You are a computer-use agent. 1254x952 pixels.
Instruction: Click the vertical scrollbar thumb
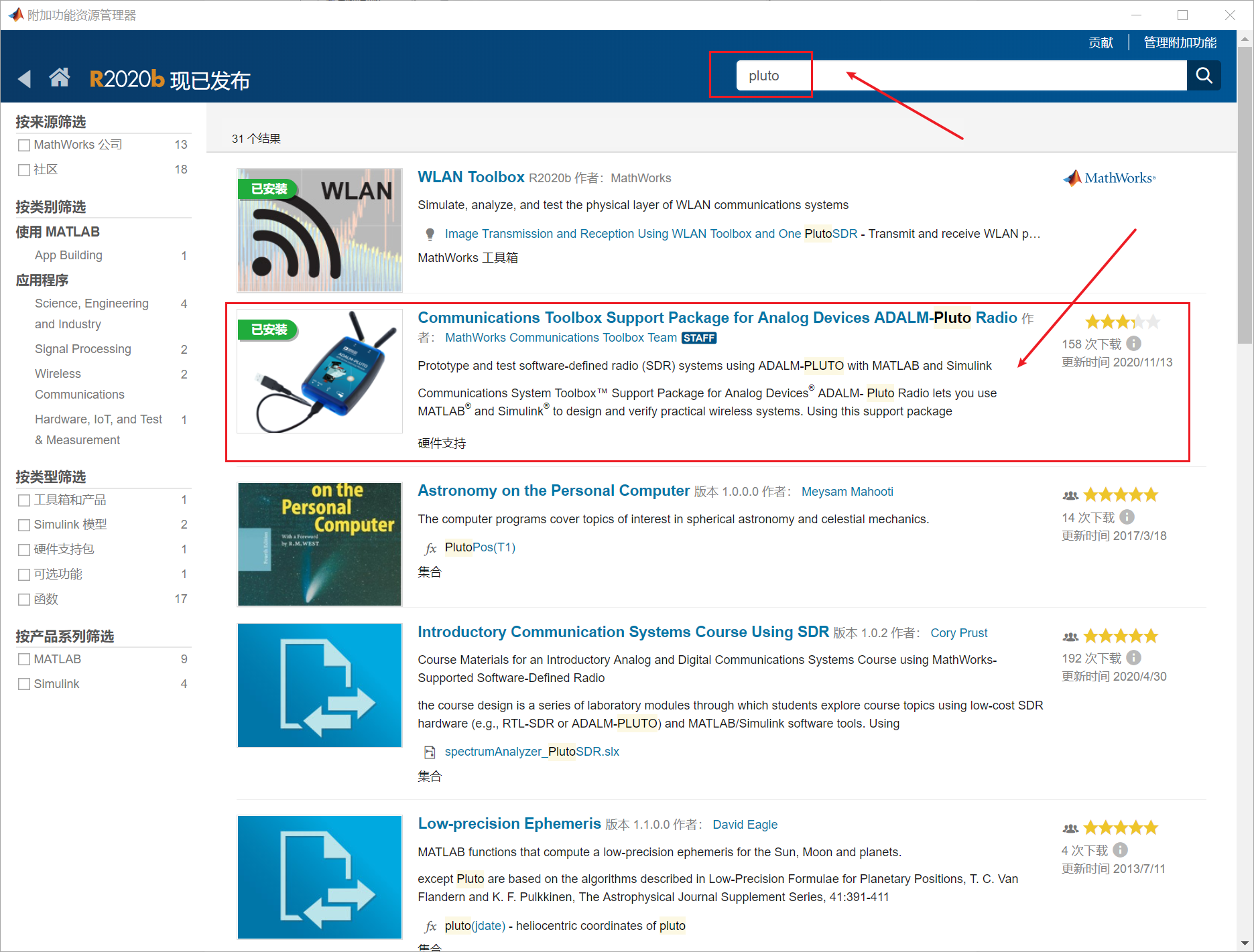[1245, 194]
